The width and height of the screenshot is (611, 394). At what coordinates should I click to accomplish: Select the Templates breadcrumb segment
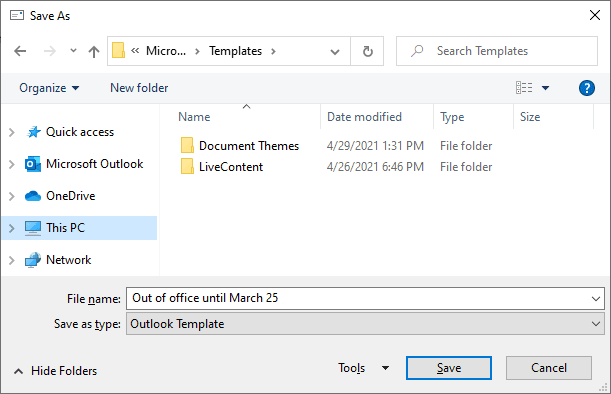tap(235, 51)
